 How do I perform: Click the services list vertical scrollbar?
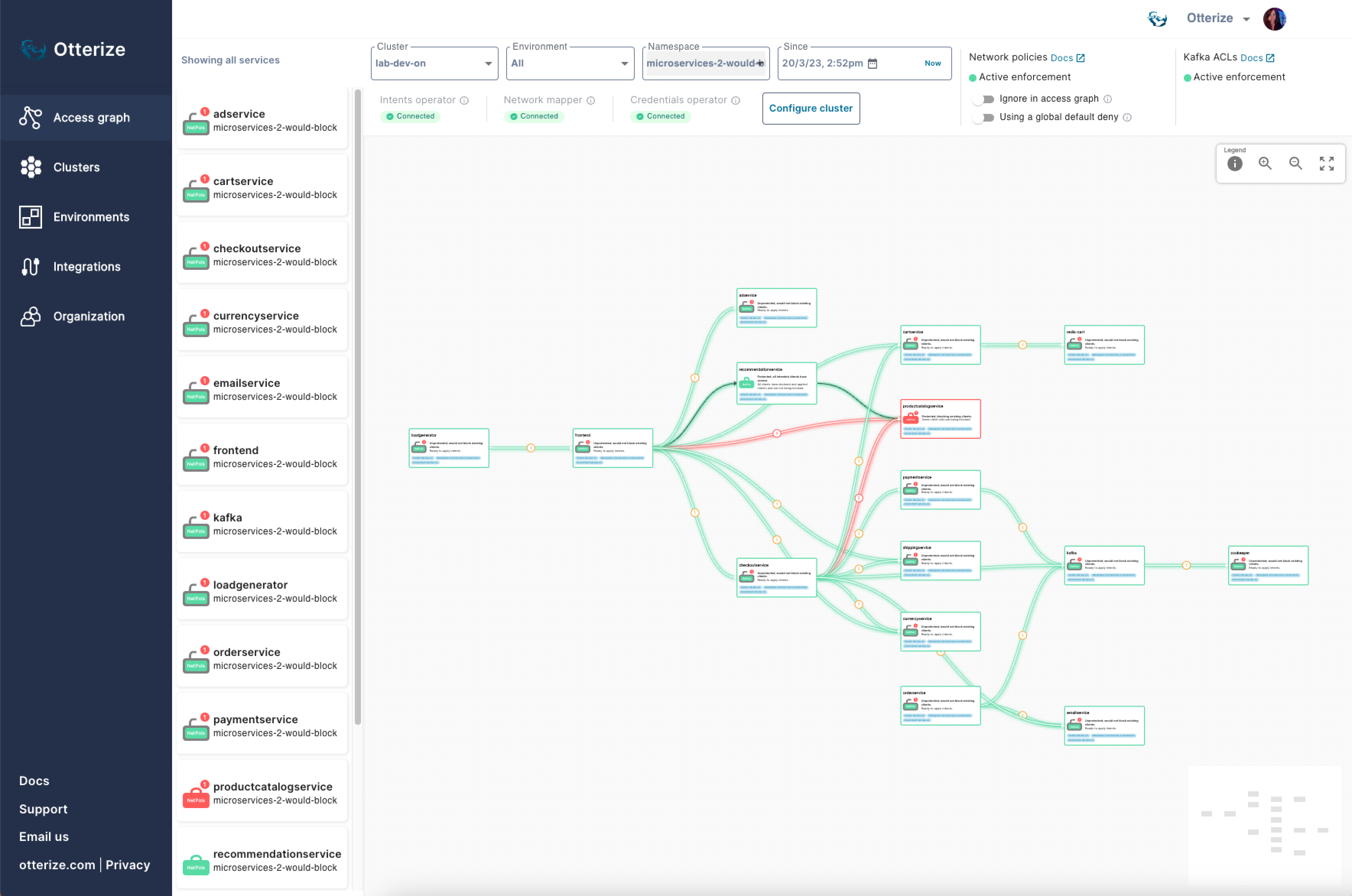(x=358, y=407)
